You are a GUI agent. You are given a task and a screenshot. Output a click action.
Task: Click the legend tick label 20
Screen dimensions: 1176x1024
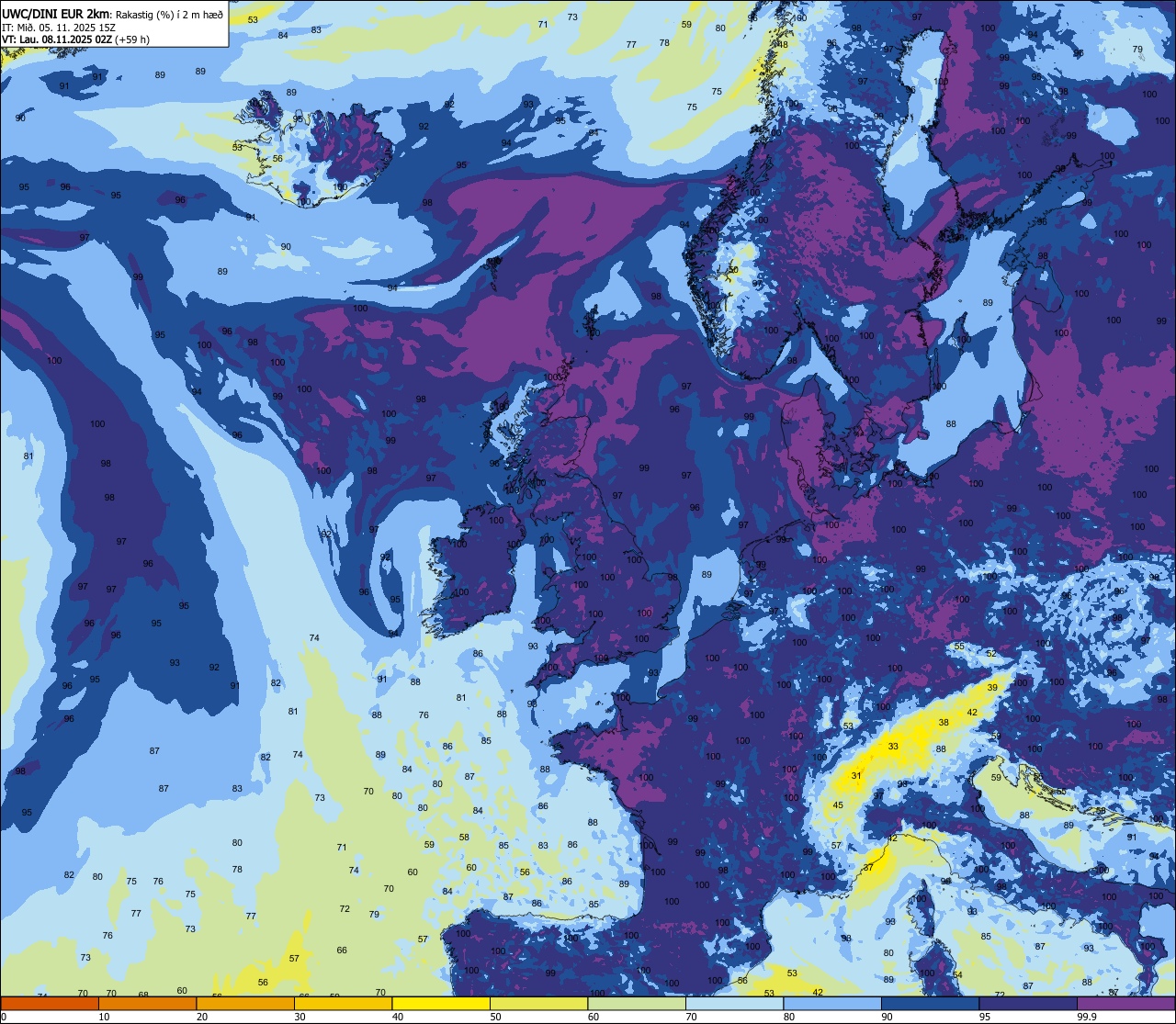pos(202,1017)
